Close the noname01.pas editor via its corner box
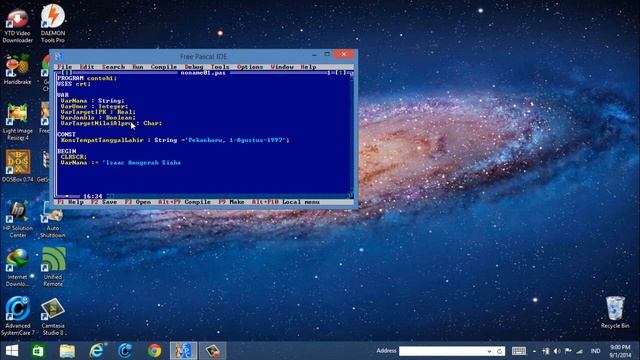Image resolution: width=640 pixels, height=360 pixels. (x=67, y=73)
